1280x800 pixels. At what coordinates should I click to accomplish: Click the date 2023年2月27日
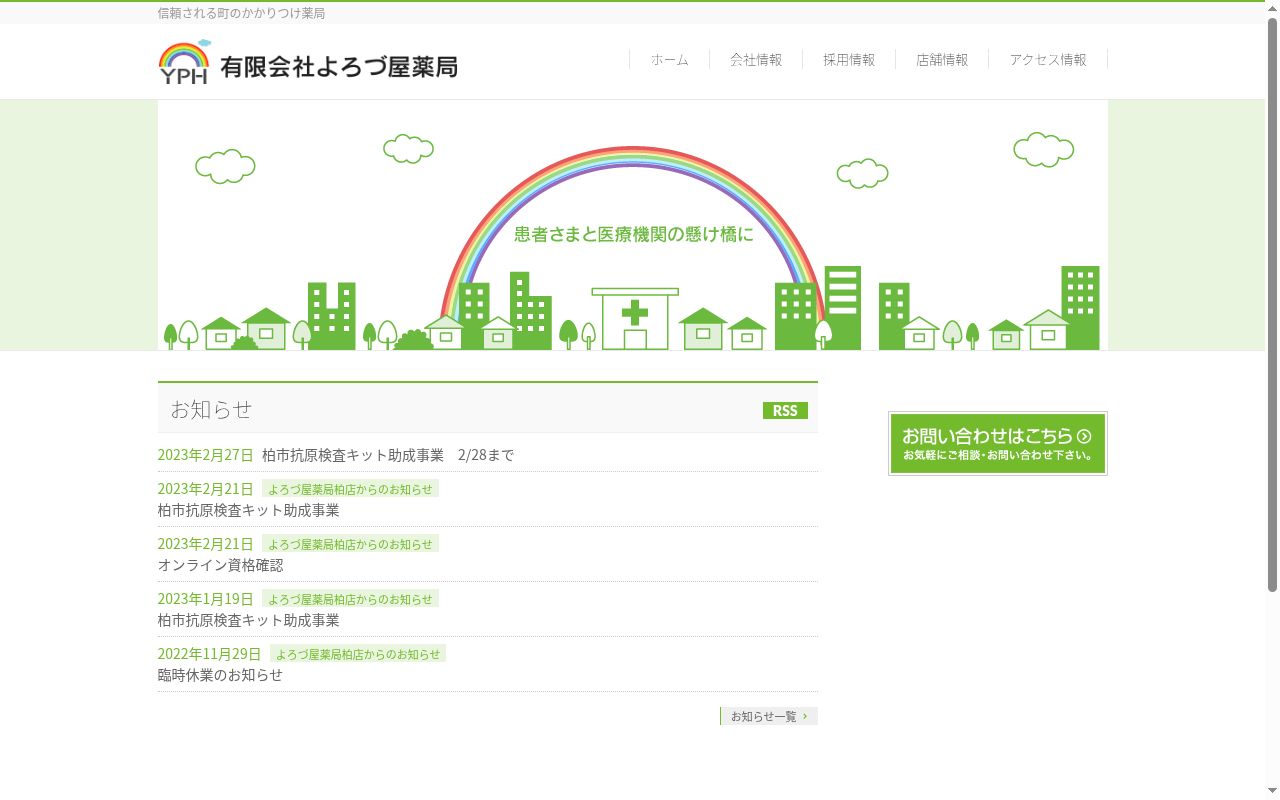[x=205, y=455]
